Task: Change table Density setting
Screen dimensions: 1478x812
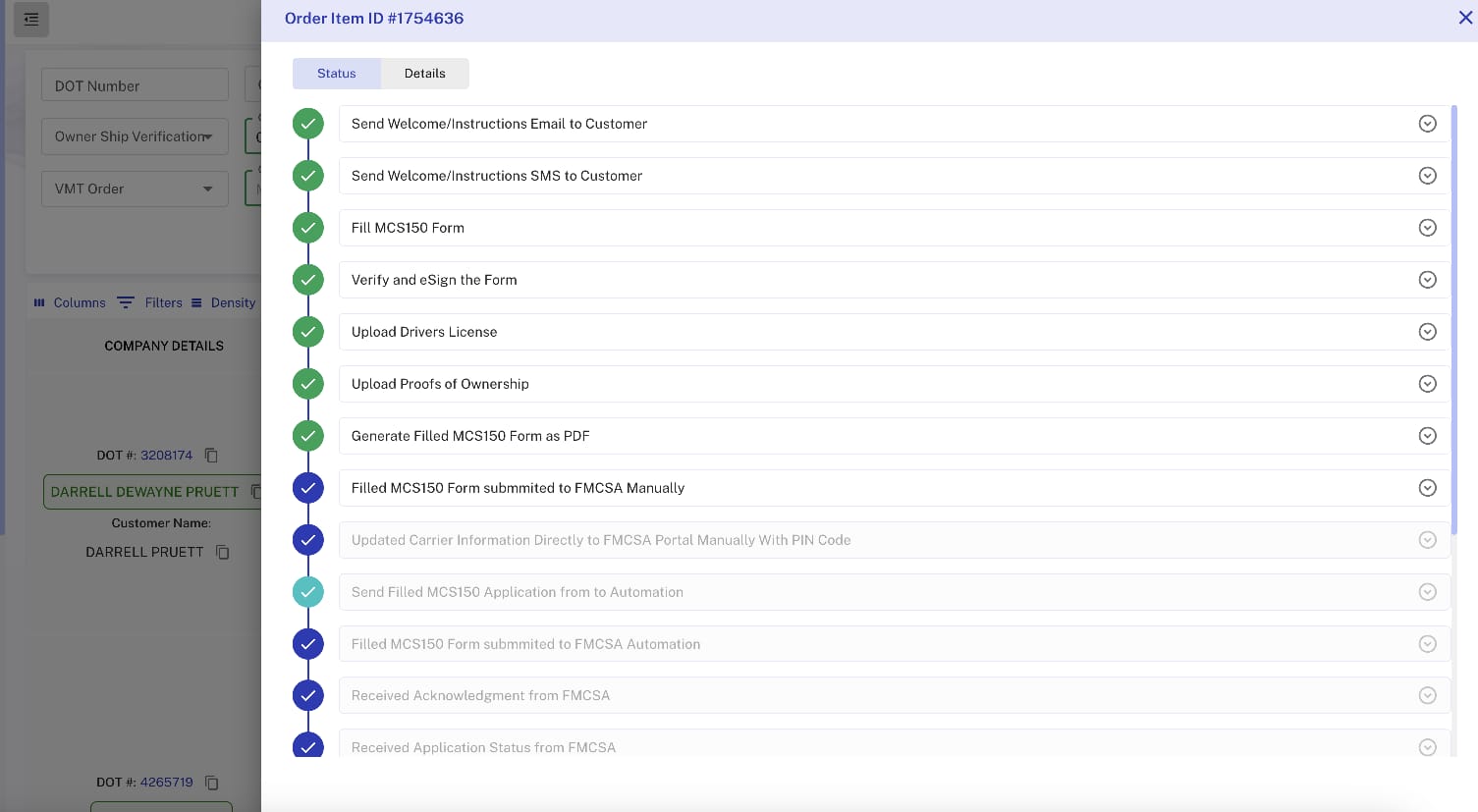Action: pos(223,303)
